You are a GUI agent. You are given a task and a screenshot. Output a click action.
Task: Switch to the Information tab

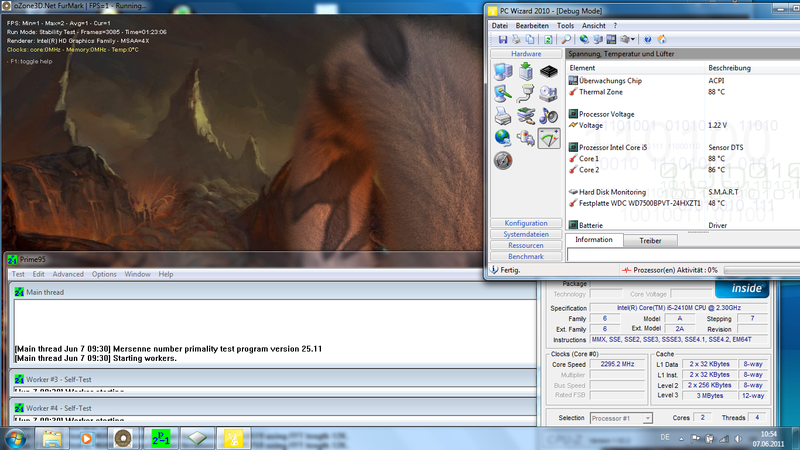coord(594,240)
